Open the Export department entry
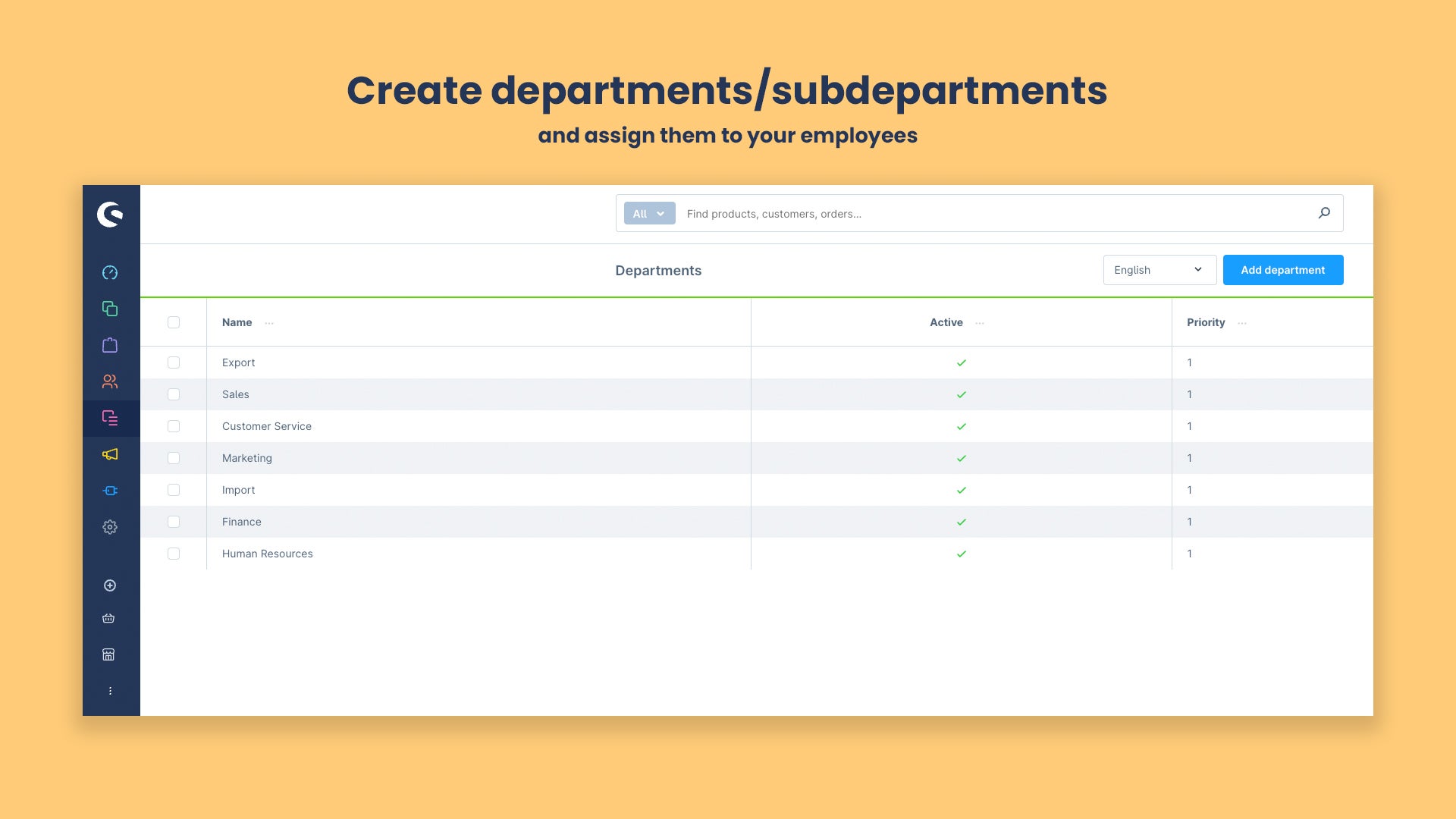 click(238, 362)
